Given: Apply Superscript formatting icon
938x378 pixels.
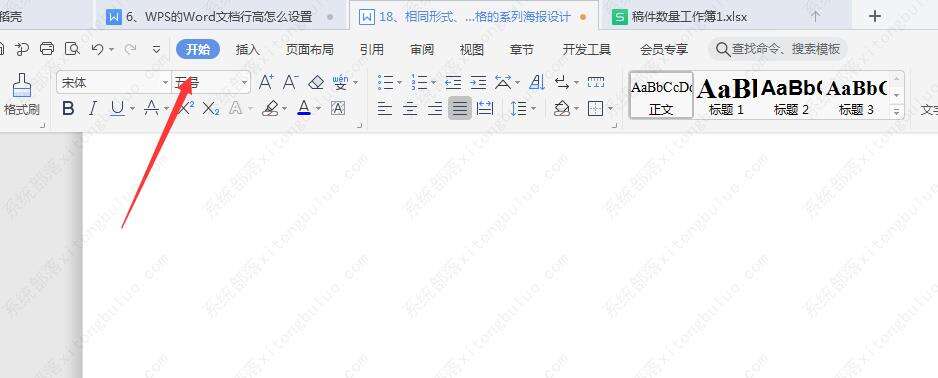Looking at the screenshot, I should [186, 108].
